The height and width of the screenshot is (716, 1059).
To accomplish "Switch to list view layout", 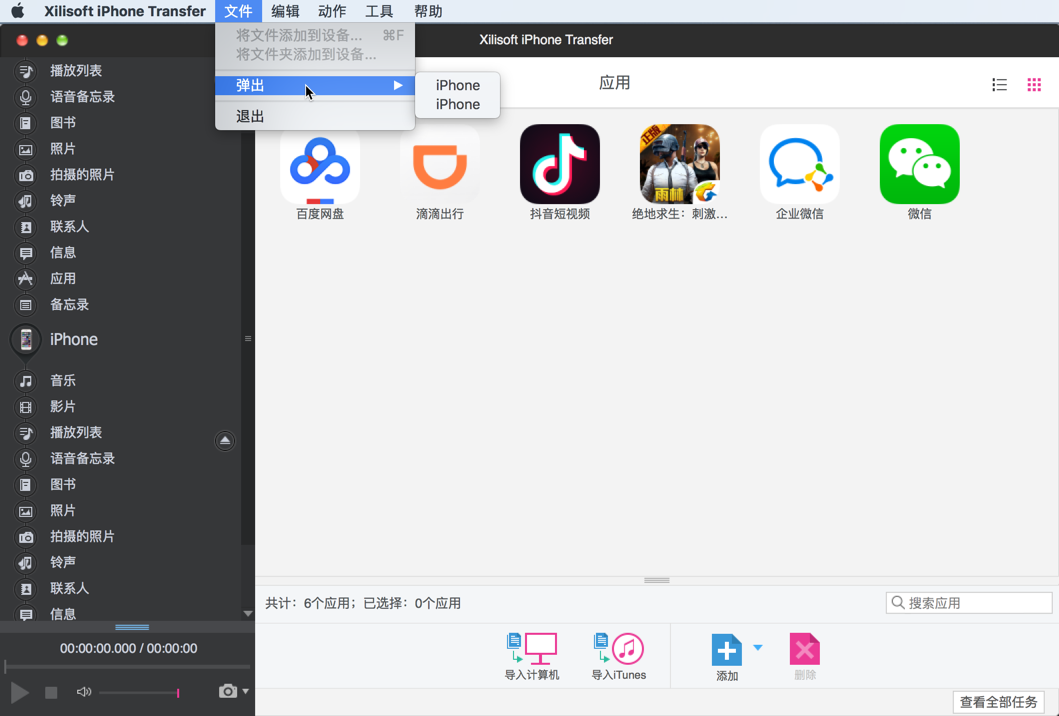I will 1000,84.
